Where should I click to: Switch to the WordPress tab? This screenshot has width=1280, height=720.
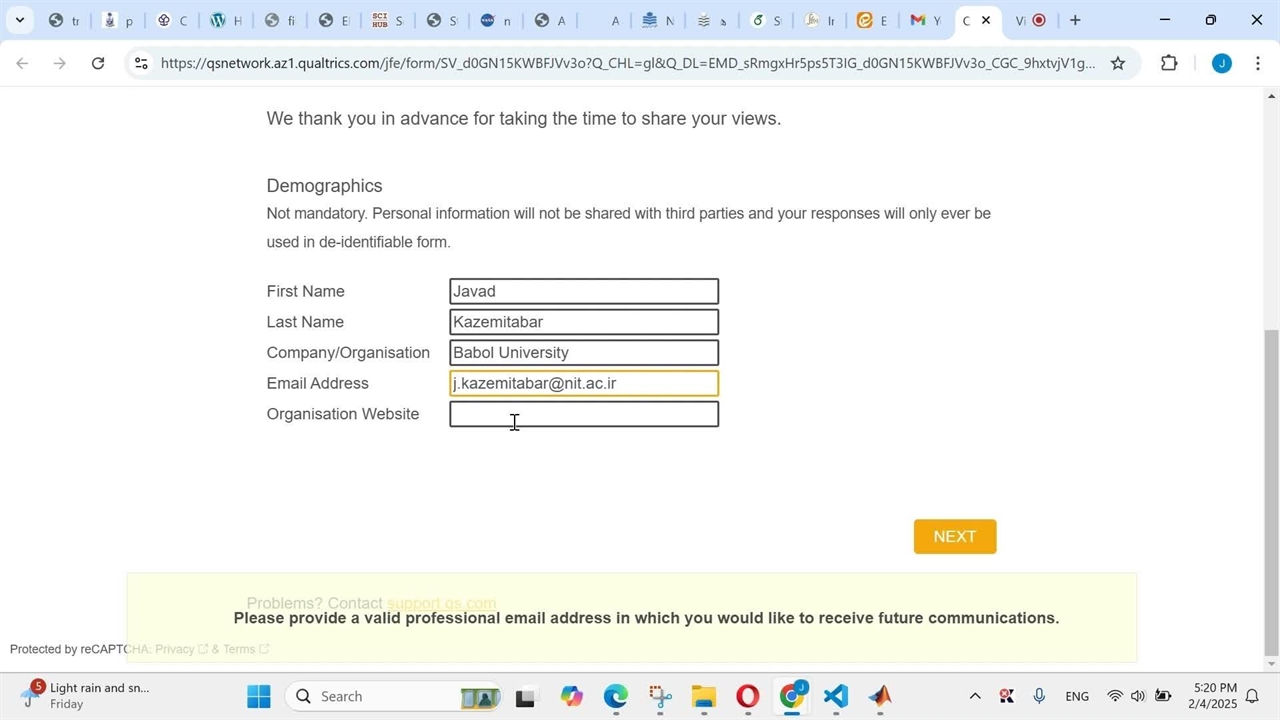point(226,20)
